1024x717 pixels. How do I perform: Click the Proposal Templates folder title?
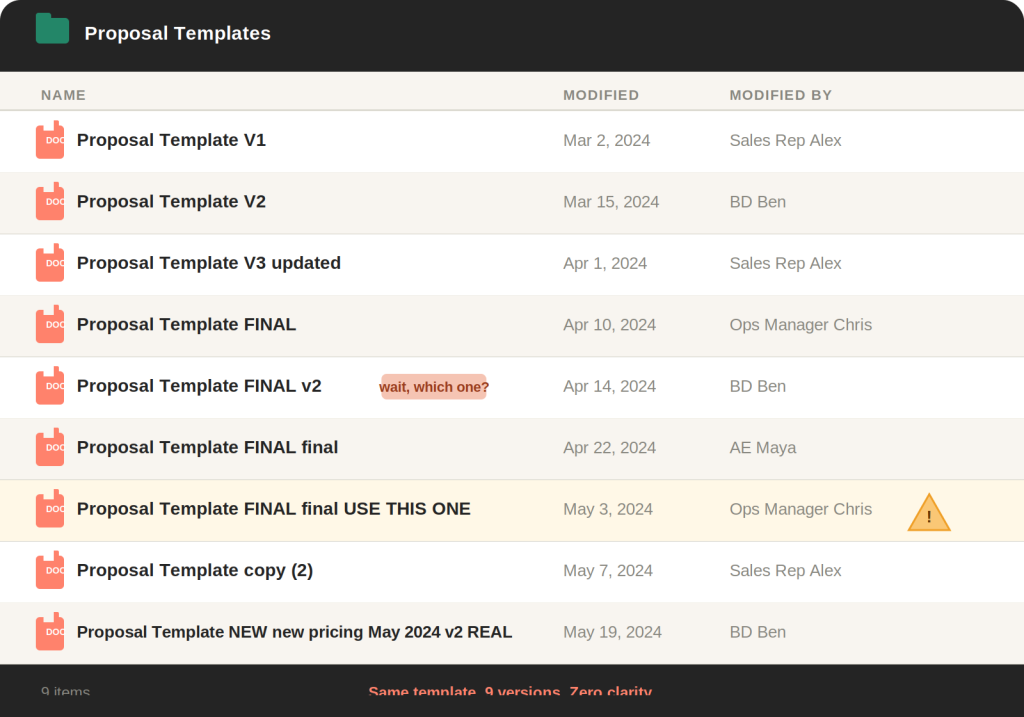click(x=177, y=33)
